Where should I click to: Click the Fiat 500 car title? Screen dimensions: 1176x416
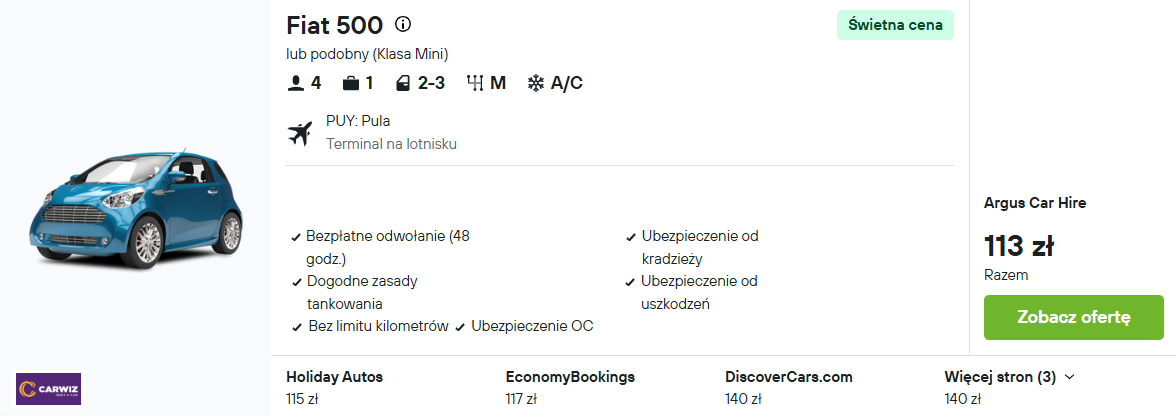334,25
